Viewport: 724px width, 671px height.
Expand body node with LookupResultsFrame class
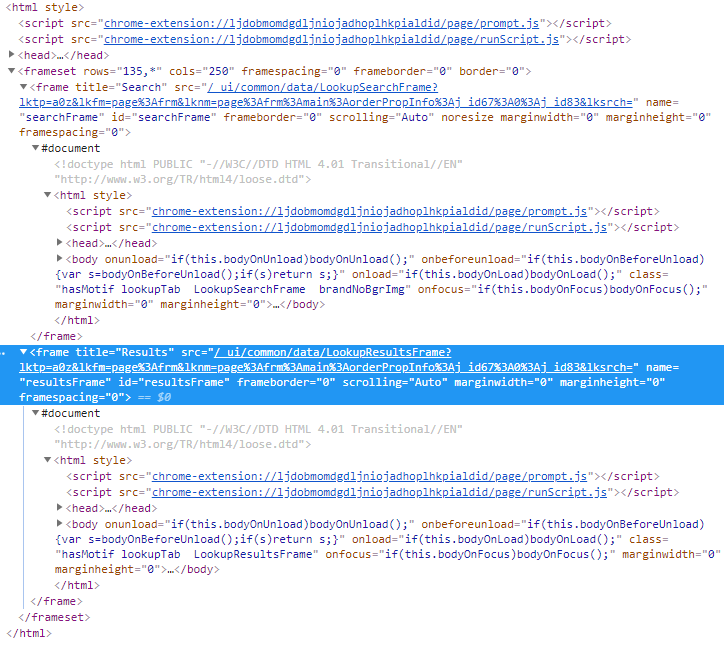click(59, 523)
